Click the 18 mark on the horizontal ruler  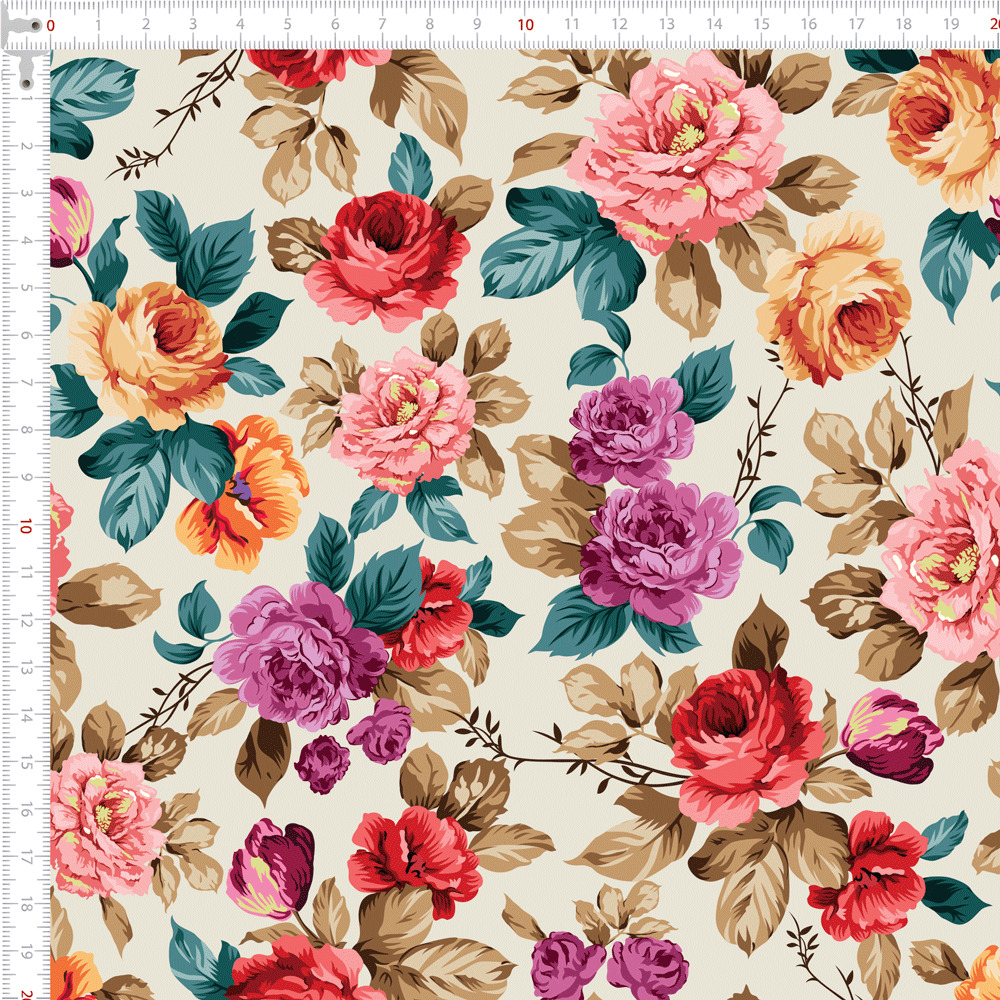click(x=904, y=24)
